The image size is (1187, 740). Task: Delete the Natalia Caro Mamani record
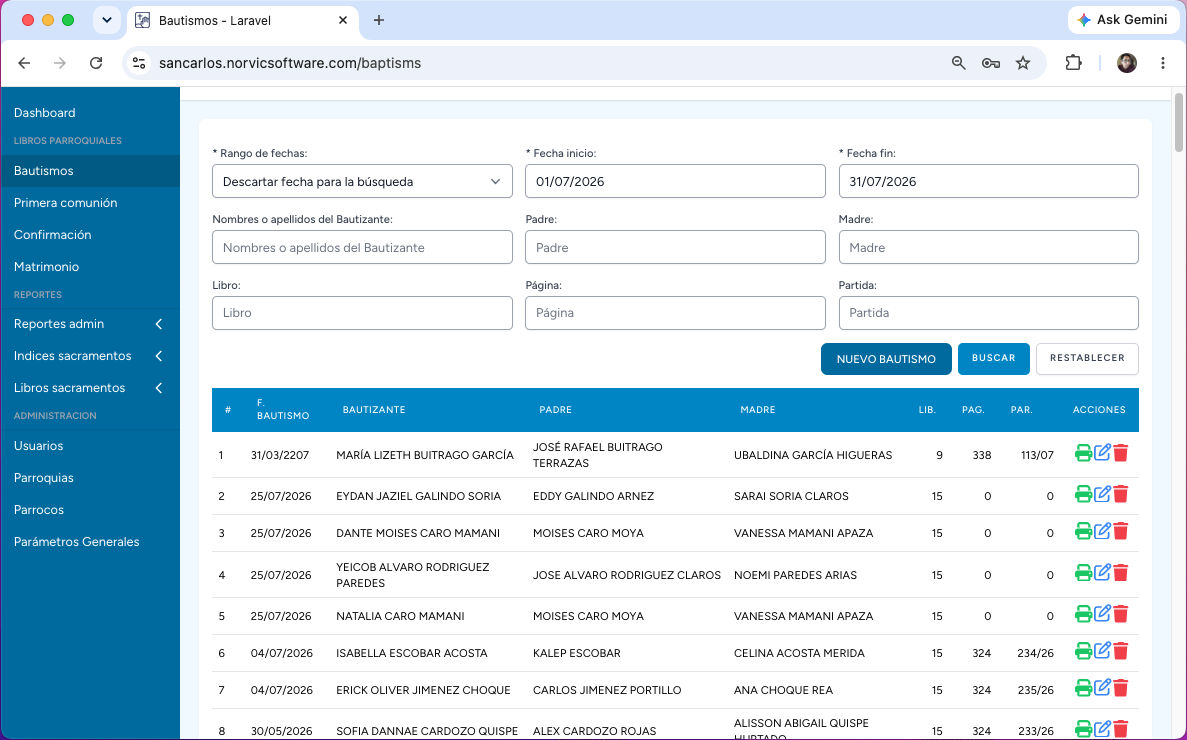1121,614
